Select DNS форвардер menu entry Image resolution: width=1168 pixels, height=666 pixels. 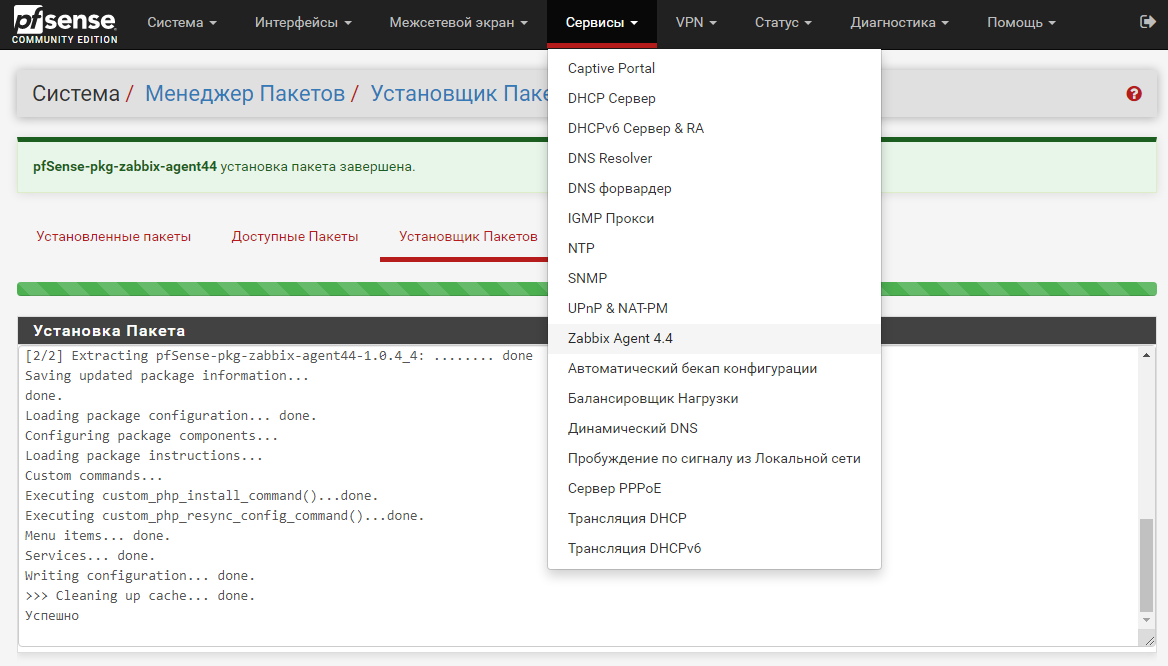coord(714,188)
